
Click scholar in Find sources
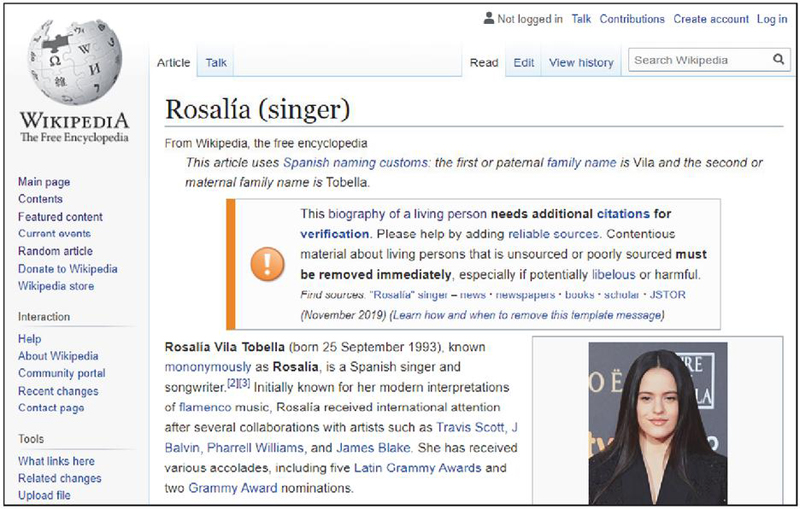621,295
